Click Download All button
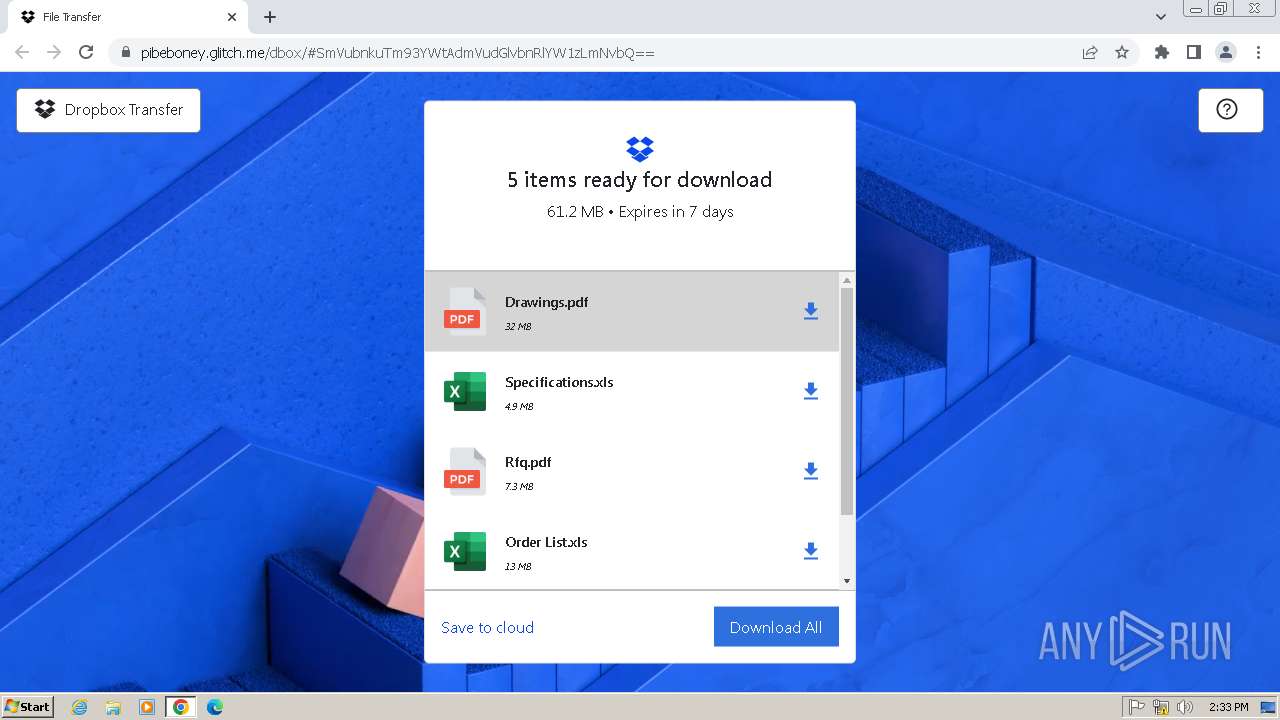Screen dimensions: 1280x720 [776, 627]
